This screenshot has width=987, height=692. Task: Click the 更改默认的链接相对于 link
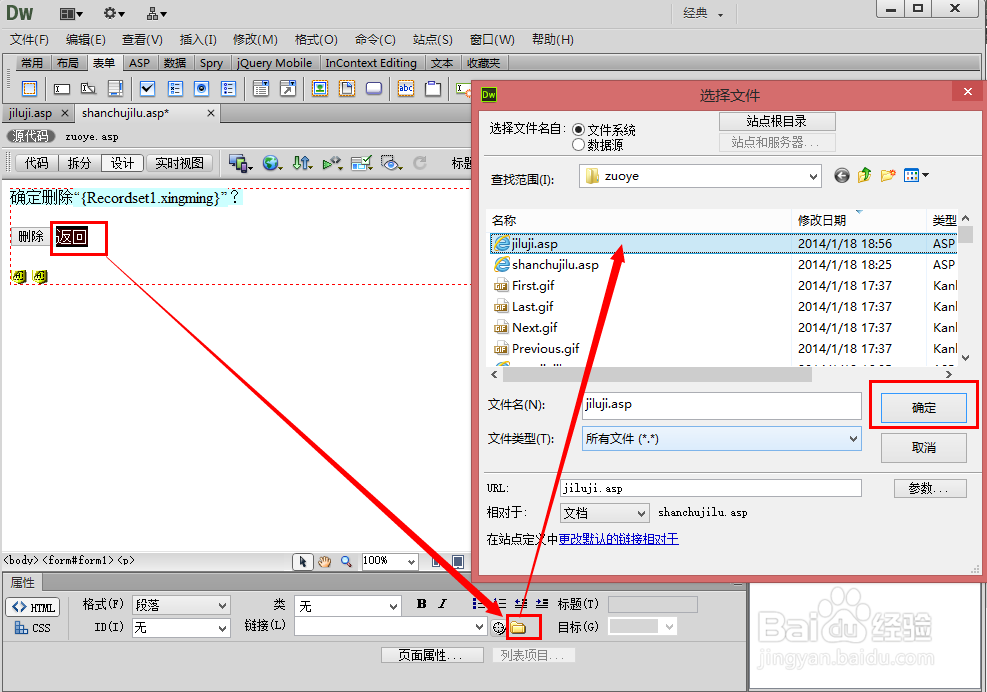coord(618,539)
